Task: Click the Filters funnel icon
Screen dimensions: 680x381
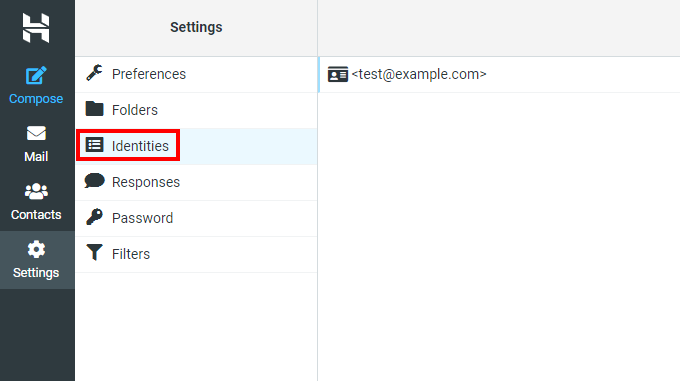Action: [x=94, y=252]
